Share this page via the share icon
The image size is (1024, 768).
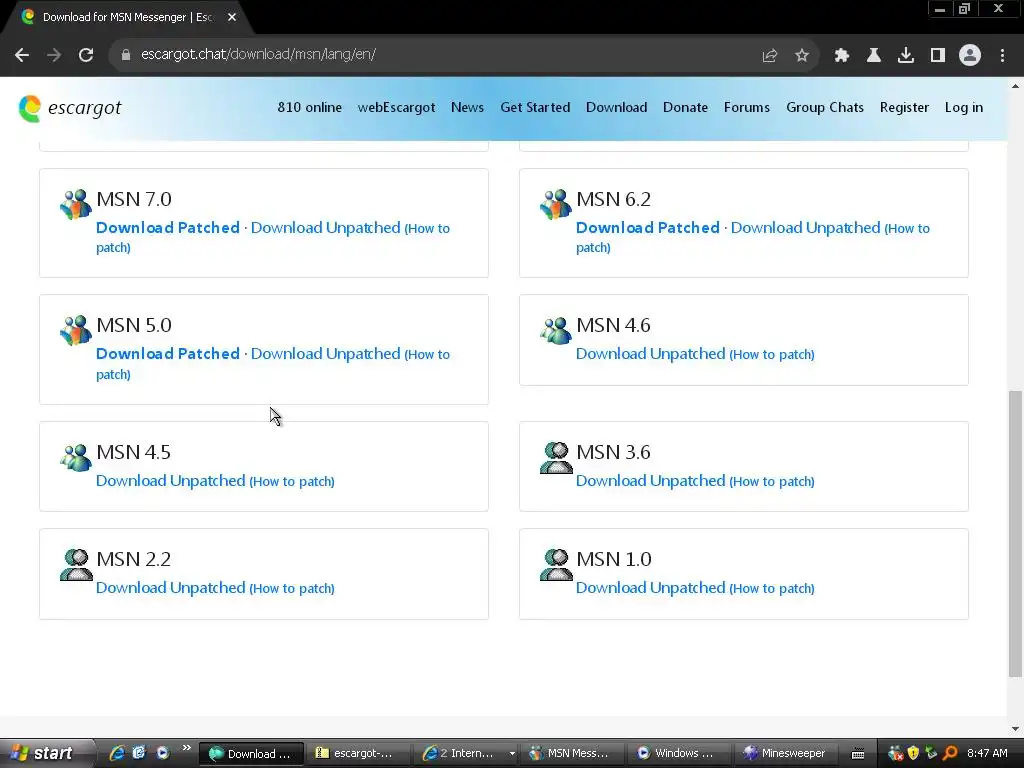click(x=769, y=56)
